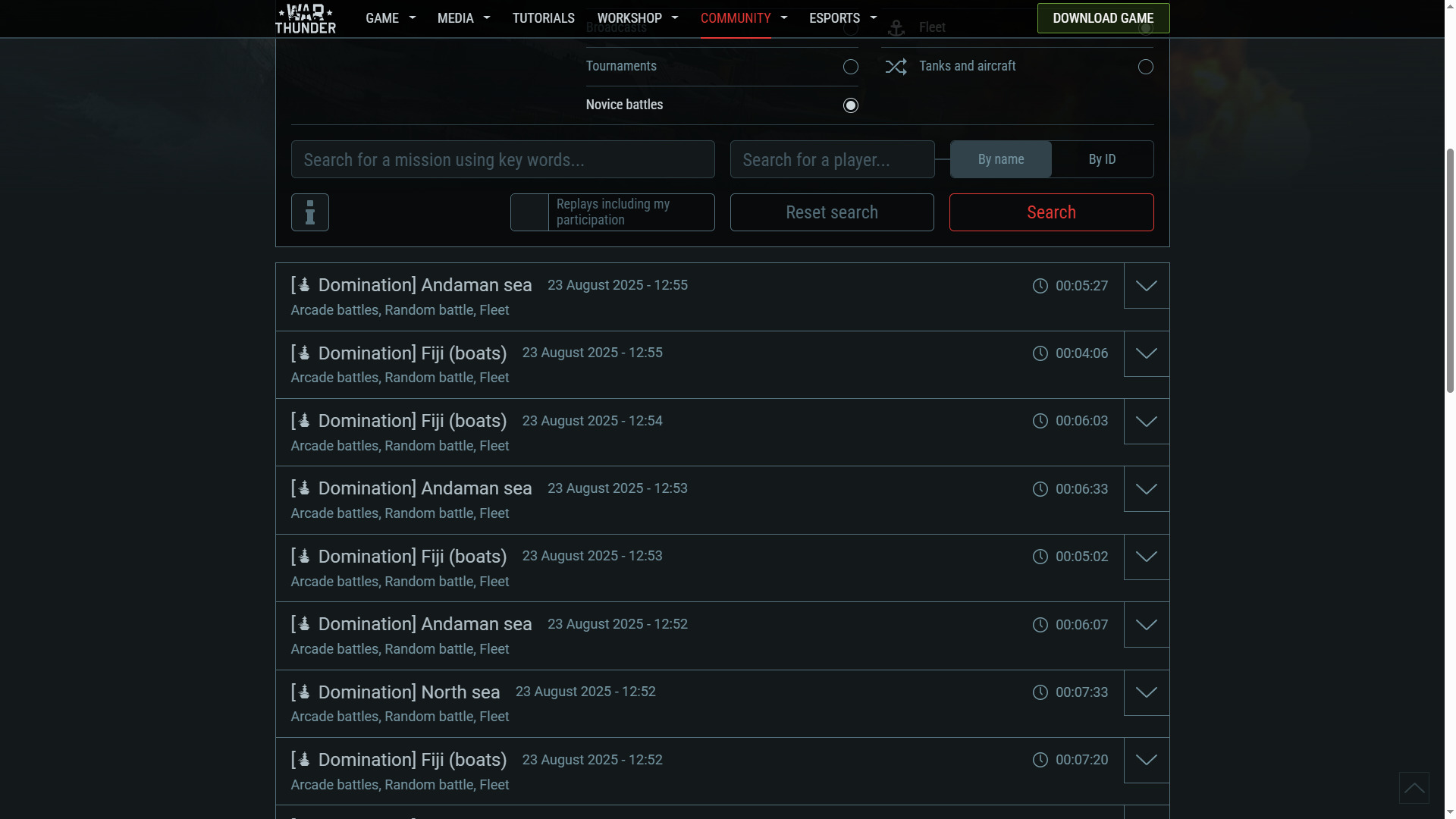This screenshot has width=1456, height=819.
Task: Expand the Fiji (boats) 12:55 replay
Action: pyautogui.click(x=1146, y=353)
